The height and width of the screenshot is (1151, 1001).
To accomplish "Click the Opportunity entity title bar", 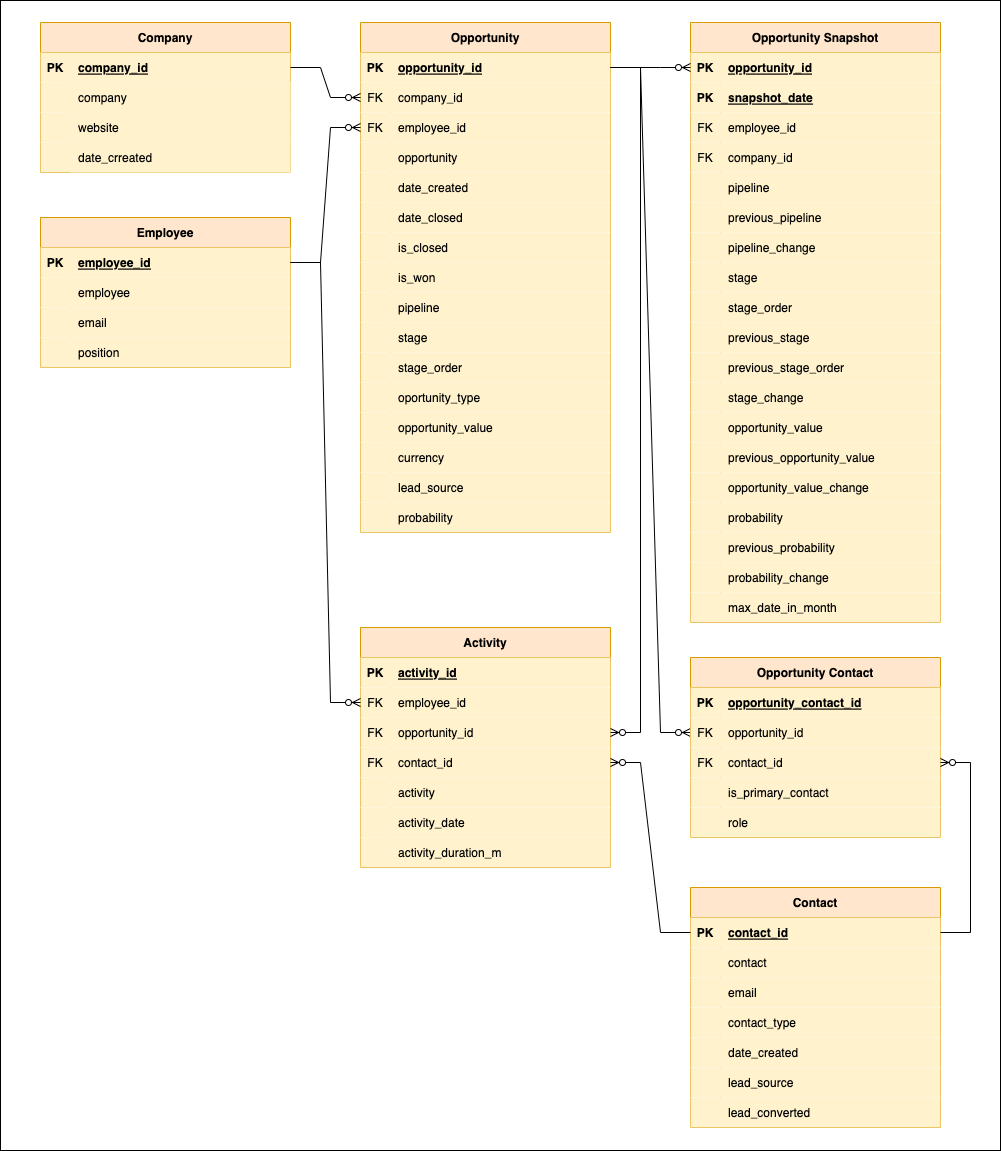I will (485, 37).
